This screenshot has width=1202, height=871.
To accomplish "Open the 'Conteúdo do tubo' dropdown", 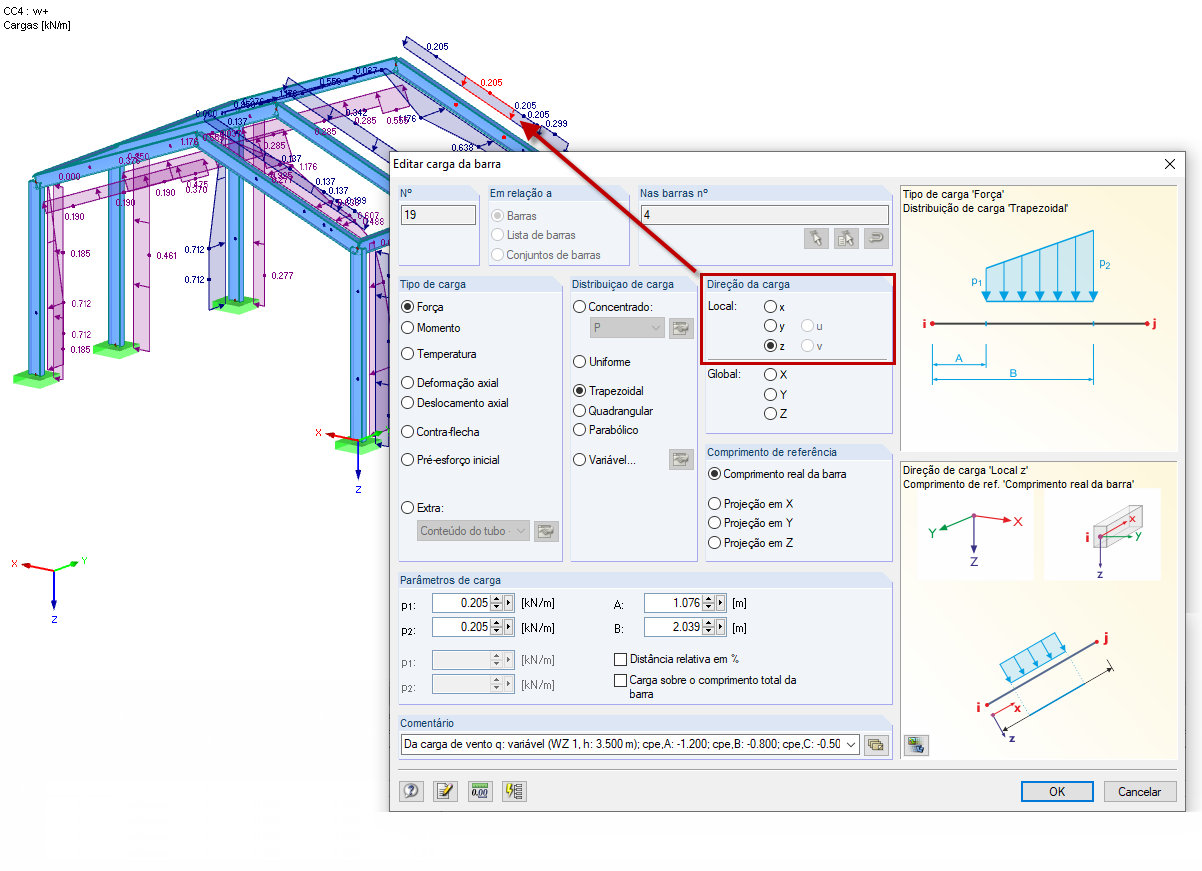I will (x=473, y=531).
